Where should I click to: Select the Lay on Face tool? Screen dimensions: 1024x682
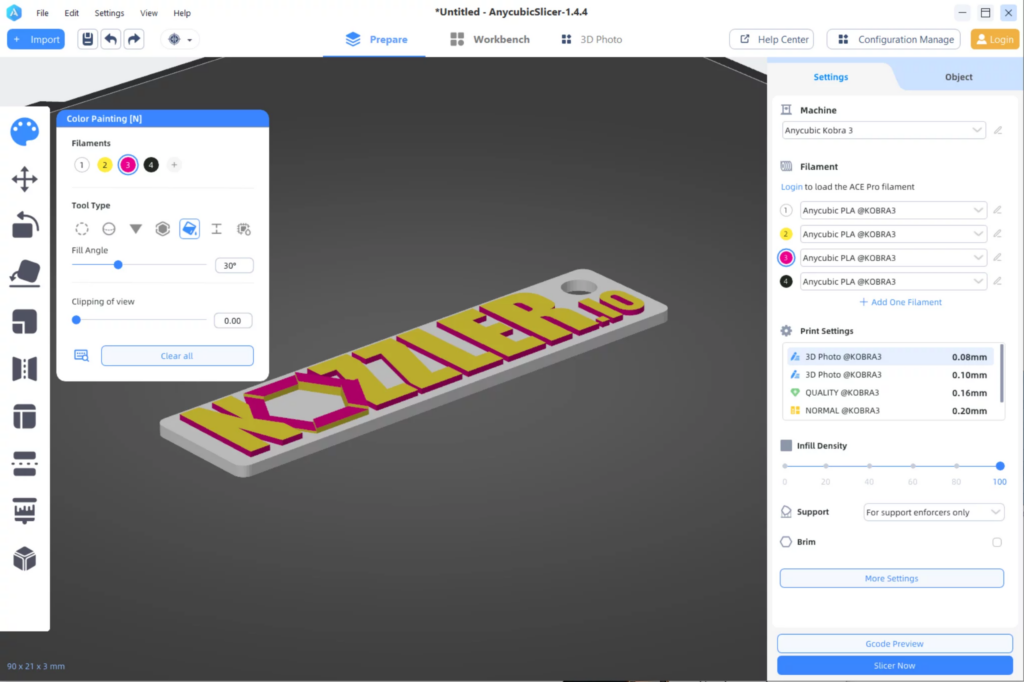(x=25, y=273)
